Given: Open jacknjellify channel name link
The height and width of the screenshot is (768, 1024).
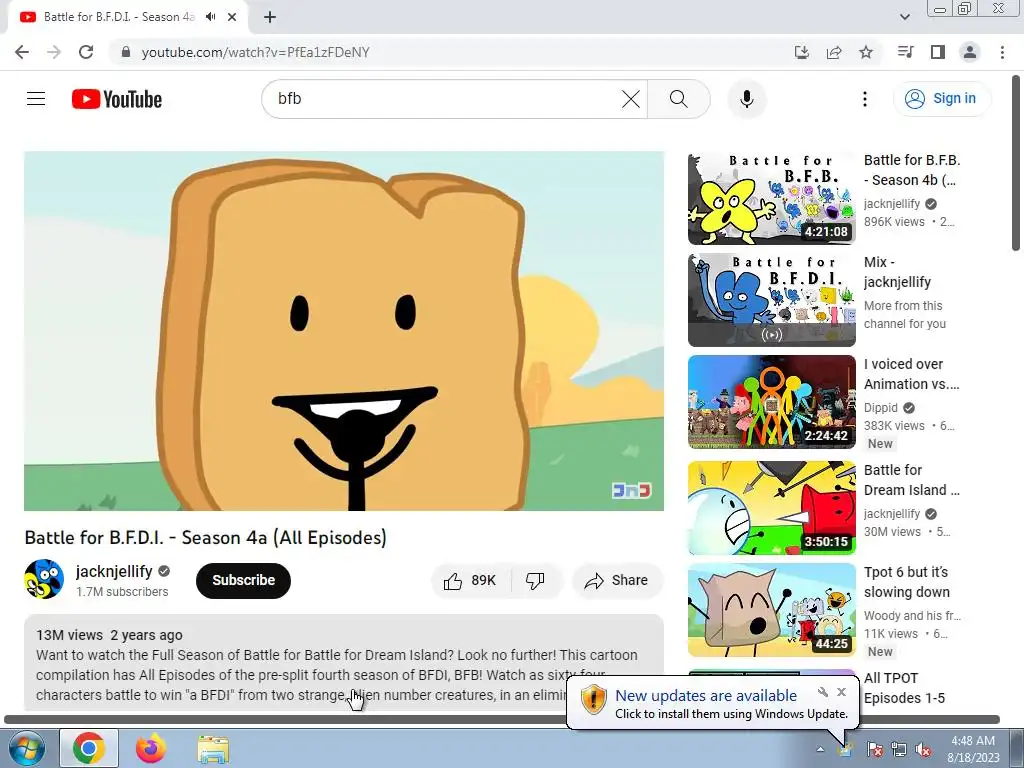Looking at the screenshot, I should [x=114, y=571].
